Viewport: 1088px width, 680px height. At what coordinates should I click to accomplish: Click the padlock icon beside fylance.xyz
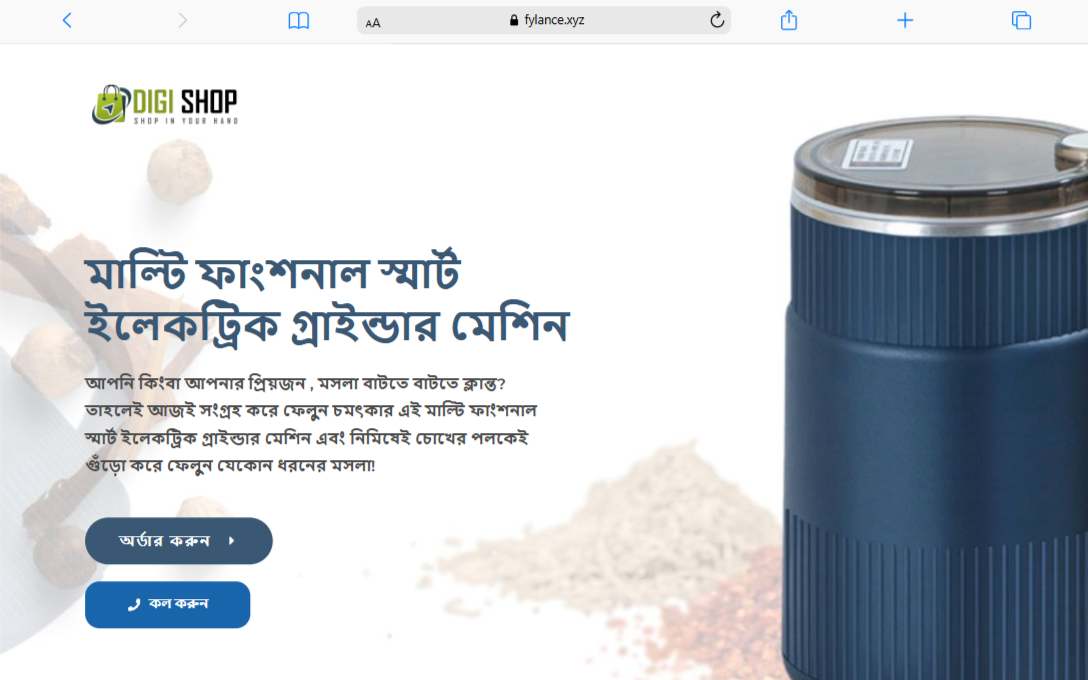[513, 20]
